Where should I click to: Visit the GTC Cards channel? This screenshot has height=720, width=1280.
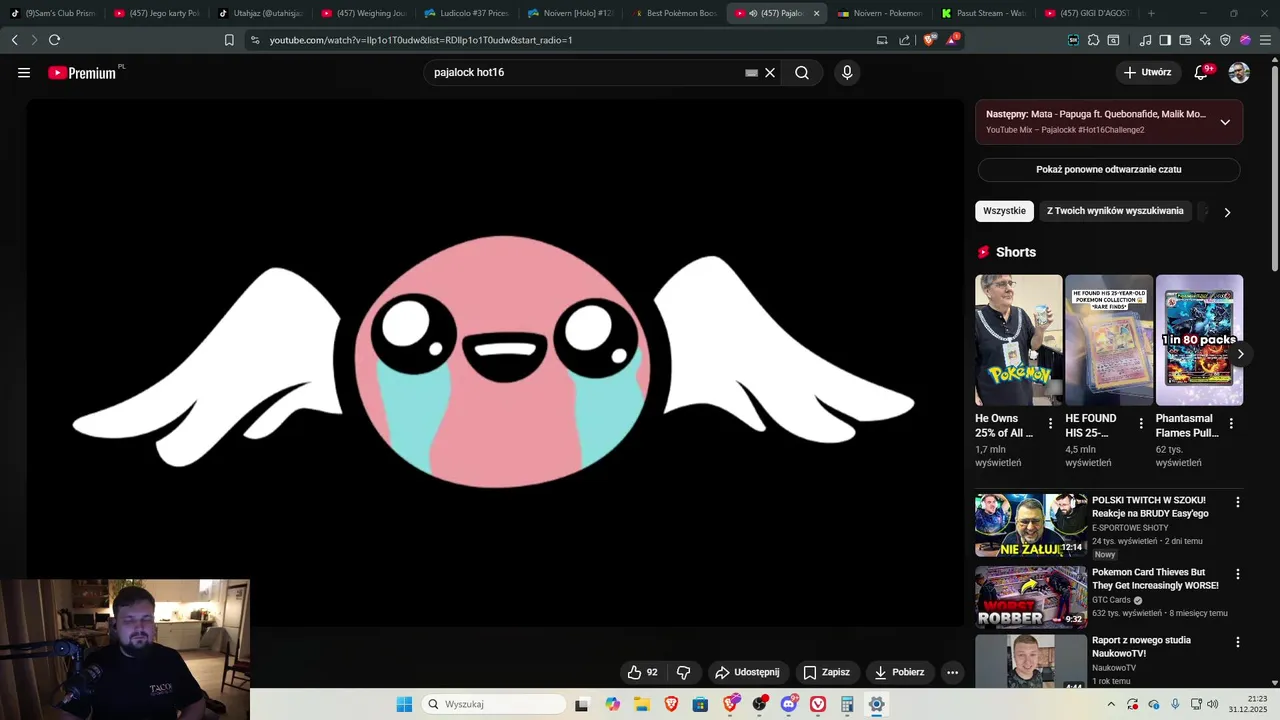(x=1111, y=600)
